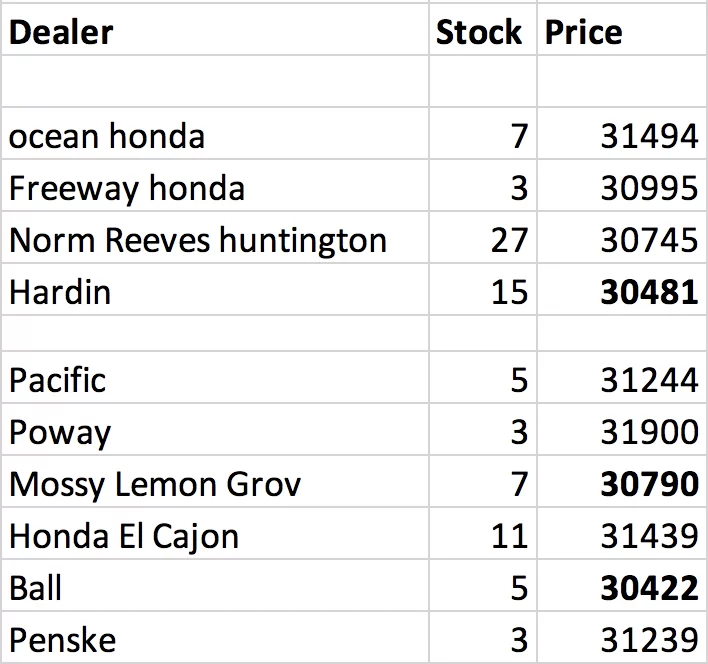This screenshot has width=708, height=664.
Task: Select the Honda El Cajon cell
Action: pos(215,533)
